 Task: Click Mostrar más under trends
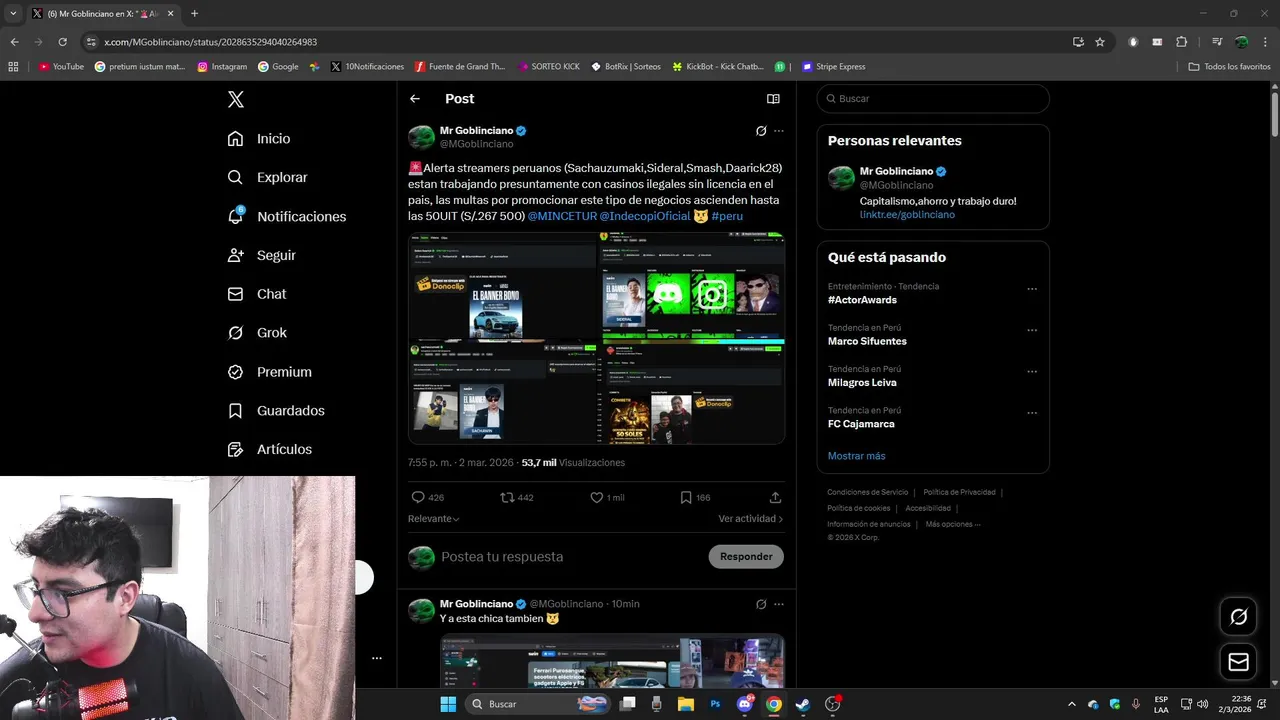click(856, 456)
